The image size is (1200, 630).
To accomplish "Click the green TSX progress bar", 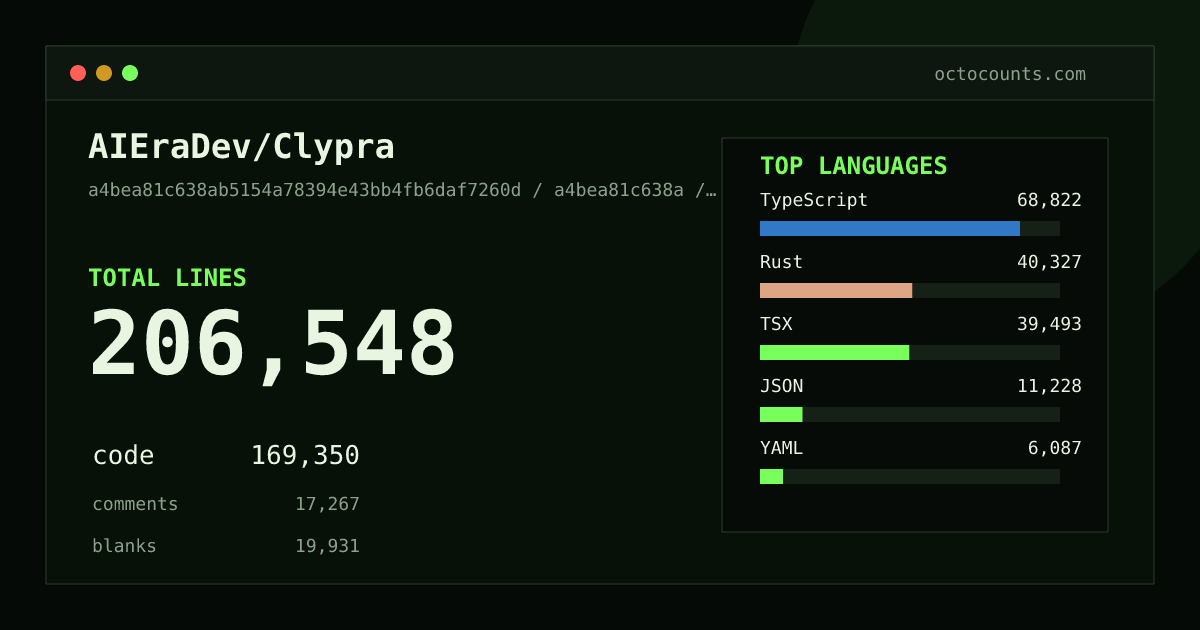I will pos(834,352).
